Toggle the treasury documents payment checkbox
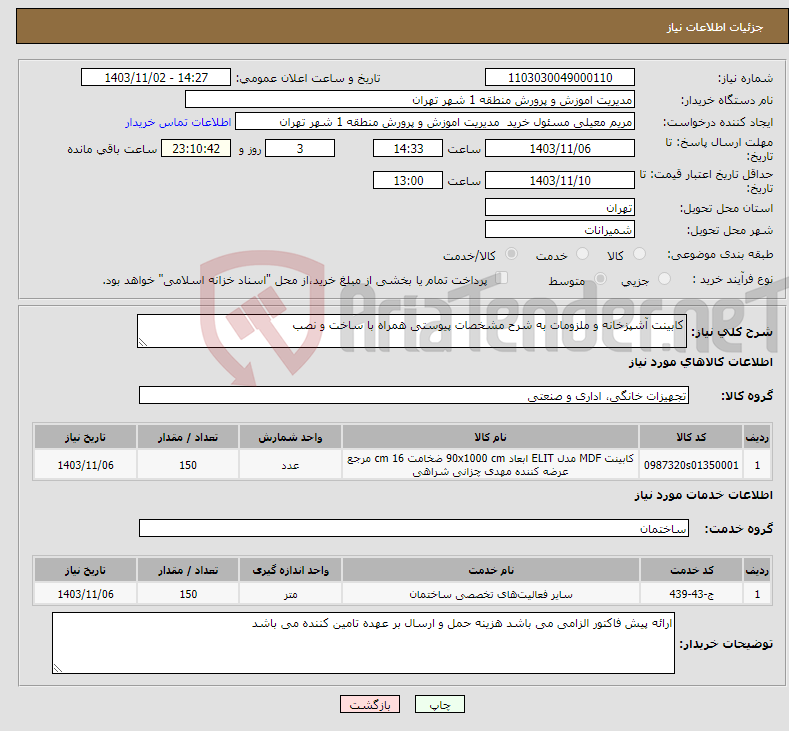 click(x=502, y=277)
